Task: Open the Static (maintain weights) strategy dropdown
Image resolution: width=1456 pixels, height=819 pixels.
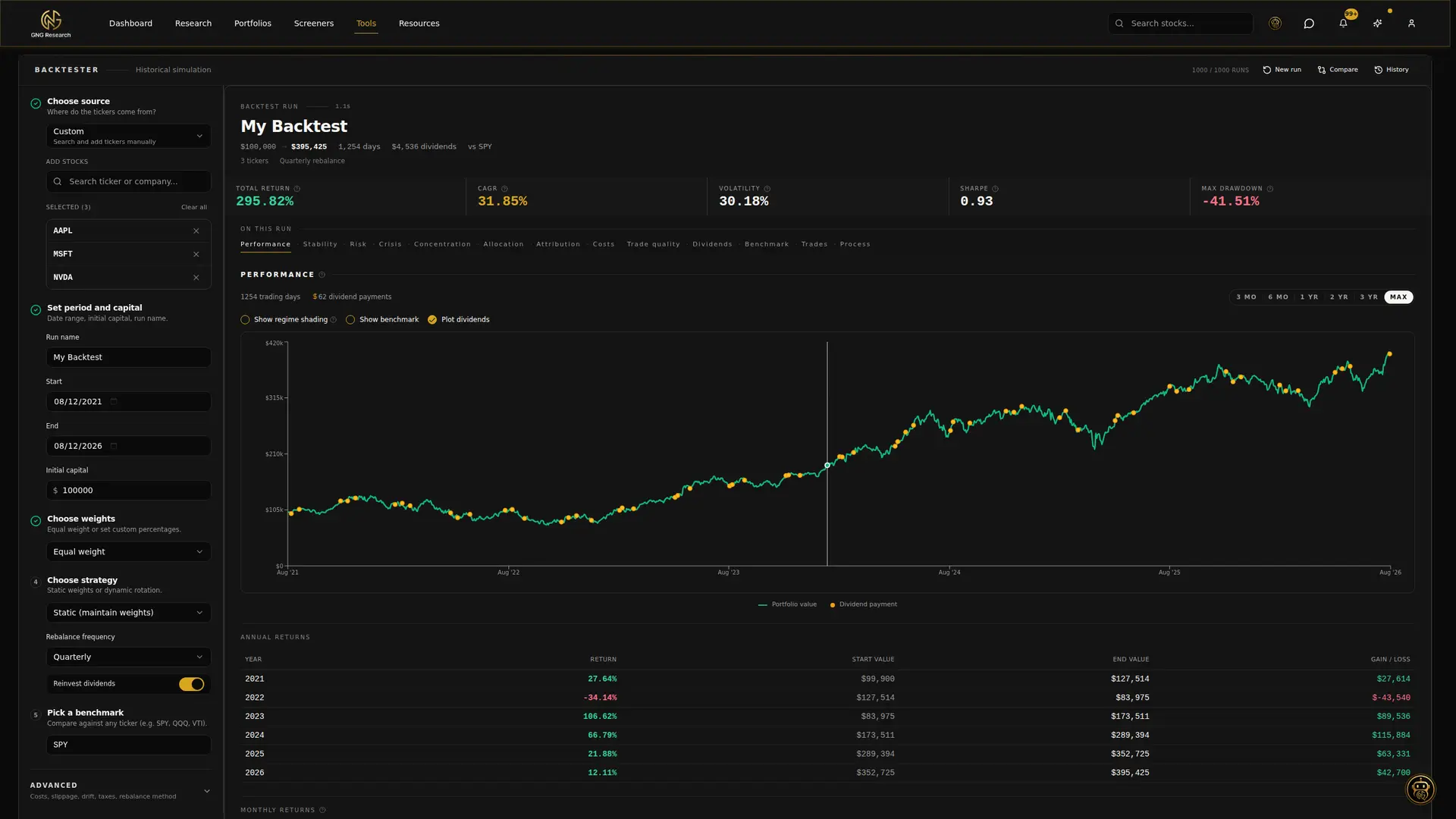Action: tap(128, 613)
